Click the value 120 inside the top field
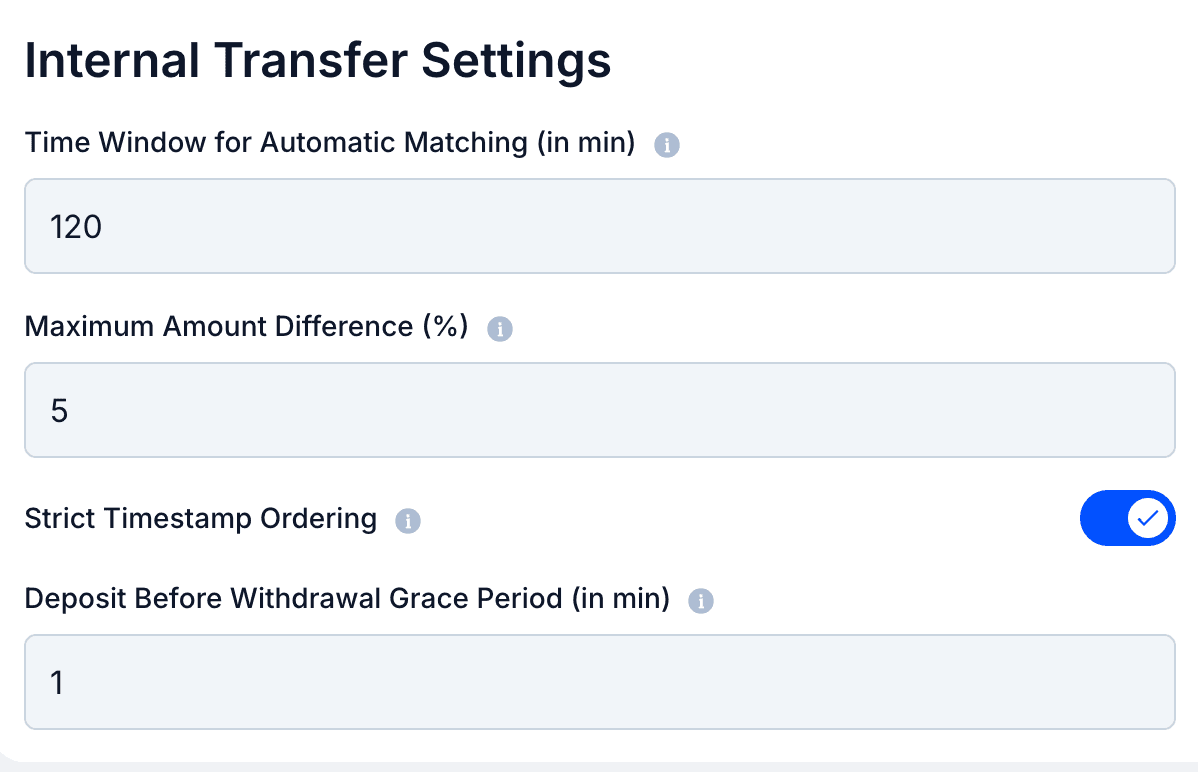1198x772 pixels. click(x=74, y=226)
